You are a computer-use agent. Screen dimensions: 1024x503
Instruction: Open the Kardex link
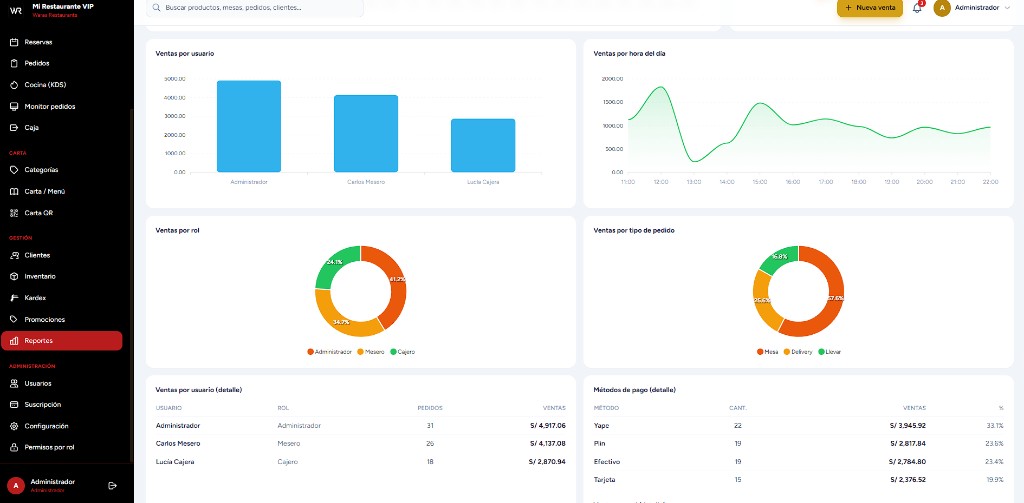pyautogui.click(x=61, y=298)
